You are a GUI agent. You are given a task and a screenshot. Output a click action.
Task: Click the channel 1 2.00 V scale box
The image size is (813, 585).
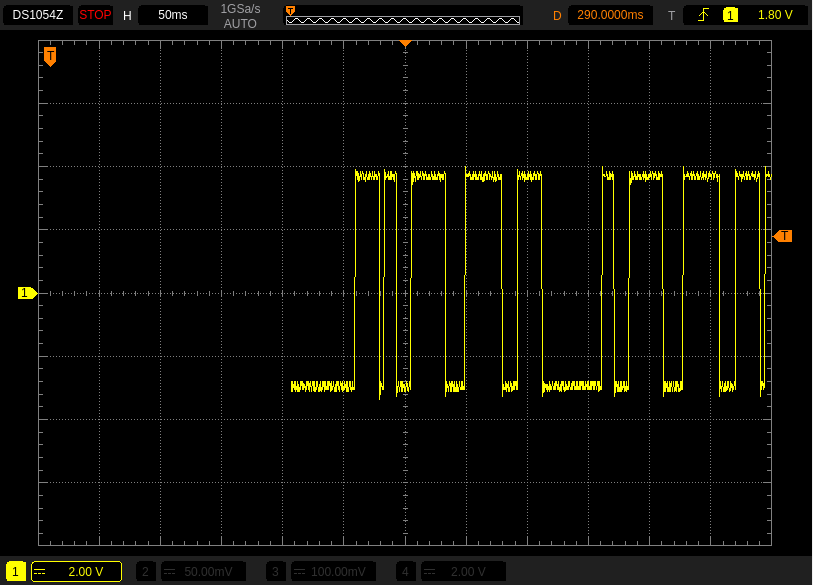point(76,572)
